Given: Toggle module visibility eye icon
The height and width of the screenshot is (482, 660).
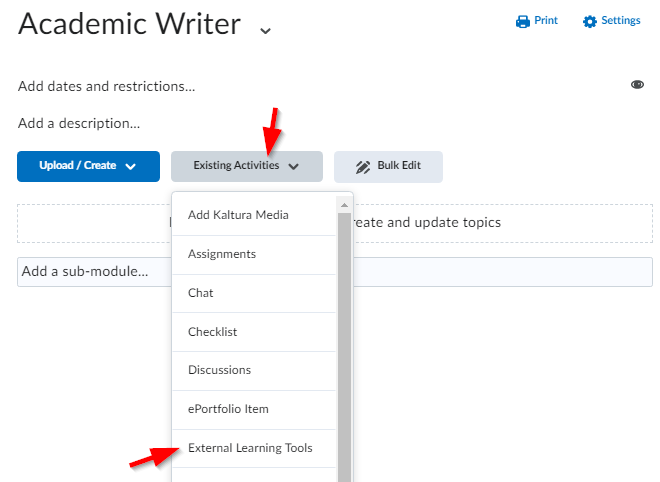Looking at the screenshot, I should (637, 85).
